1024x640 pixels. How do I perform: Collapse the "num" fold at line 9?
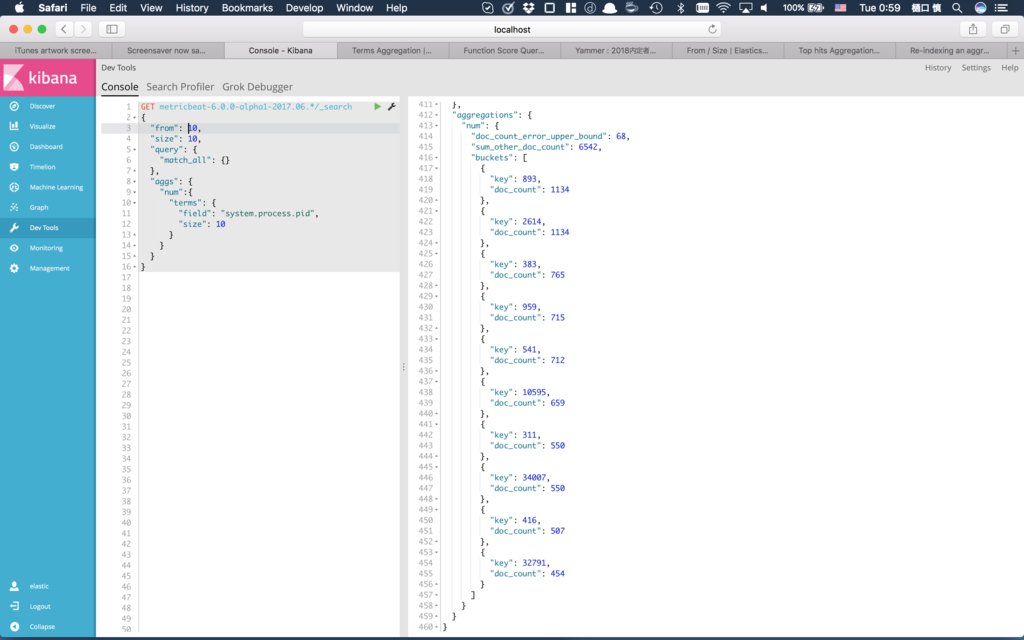tap(135, 192)
